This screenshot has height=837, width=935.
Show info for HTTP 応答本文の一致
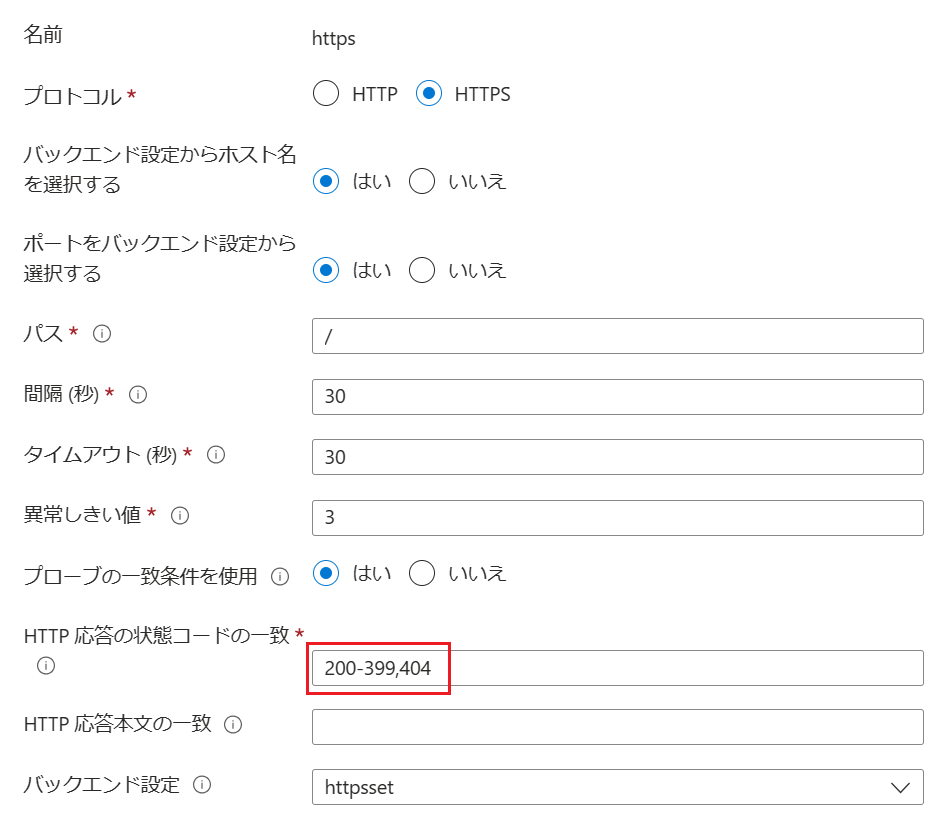coord(233,725)
